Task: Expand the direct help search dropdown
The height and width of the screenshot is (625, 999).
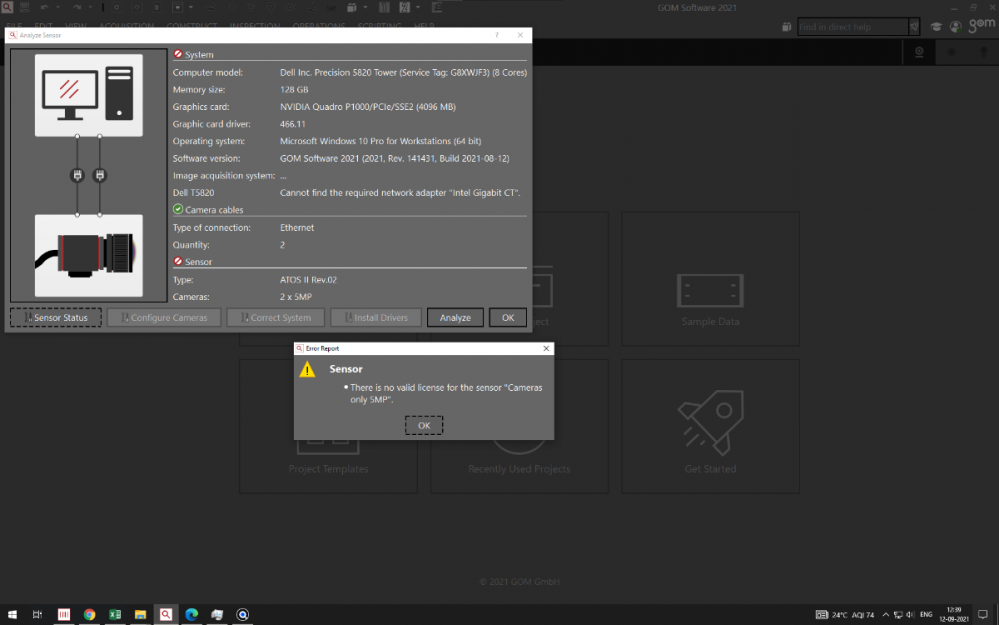Action: click(914, 27)
